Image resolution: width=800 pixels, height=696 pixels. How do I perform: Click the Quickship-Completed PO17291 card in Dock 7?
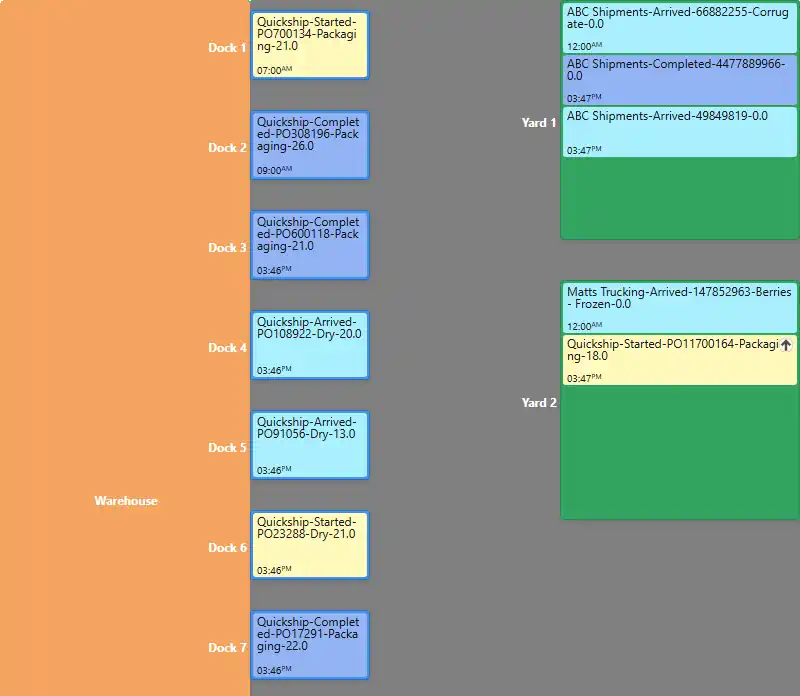tap(309, 645)
